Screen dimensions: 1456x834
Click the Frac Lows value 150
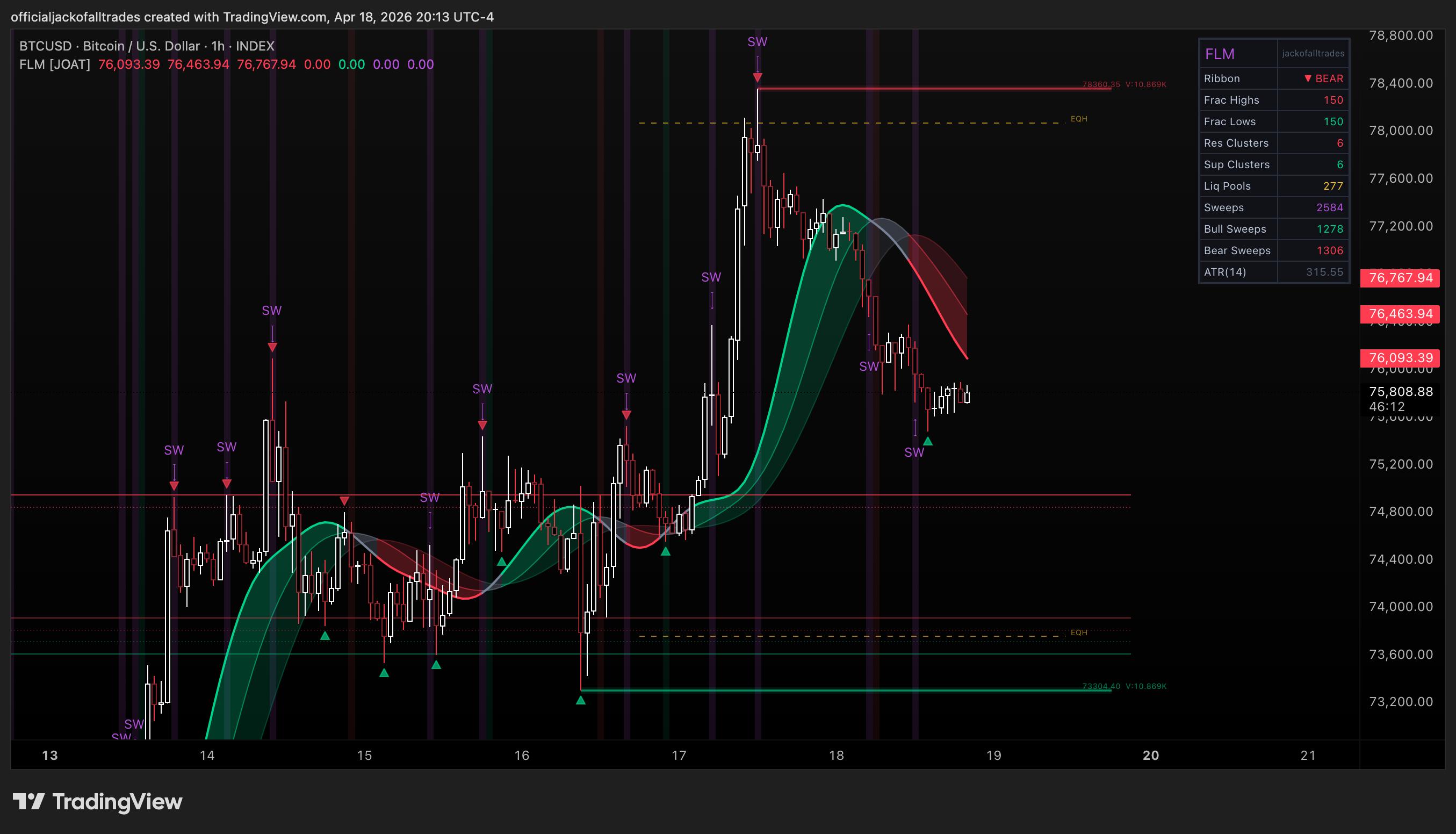[x=1333, y=121]
